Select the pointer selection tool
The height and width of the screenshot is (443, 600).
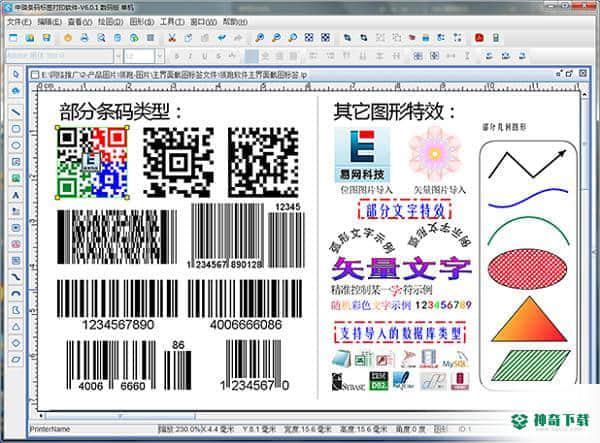(x=16, y=74)
